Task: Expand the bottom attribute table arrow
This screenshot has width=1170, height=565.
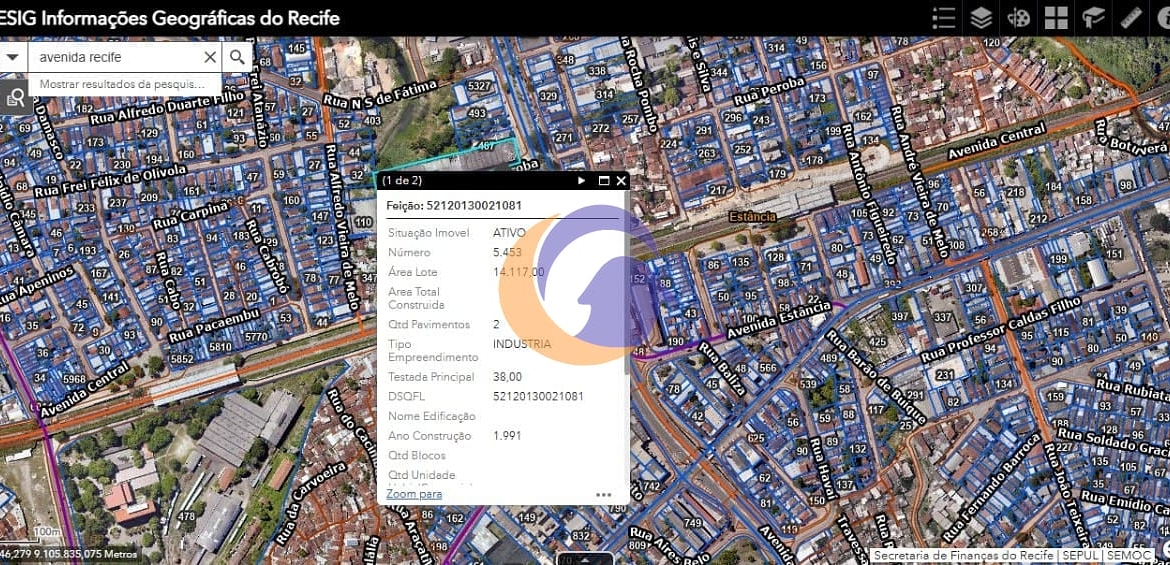Action: click(584, 558)
